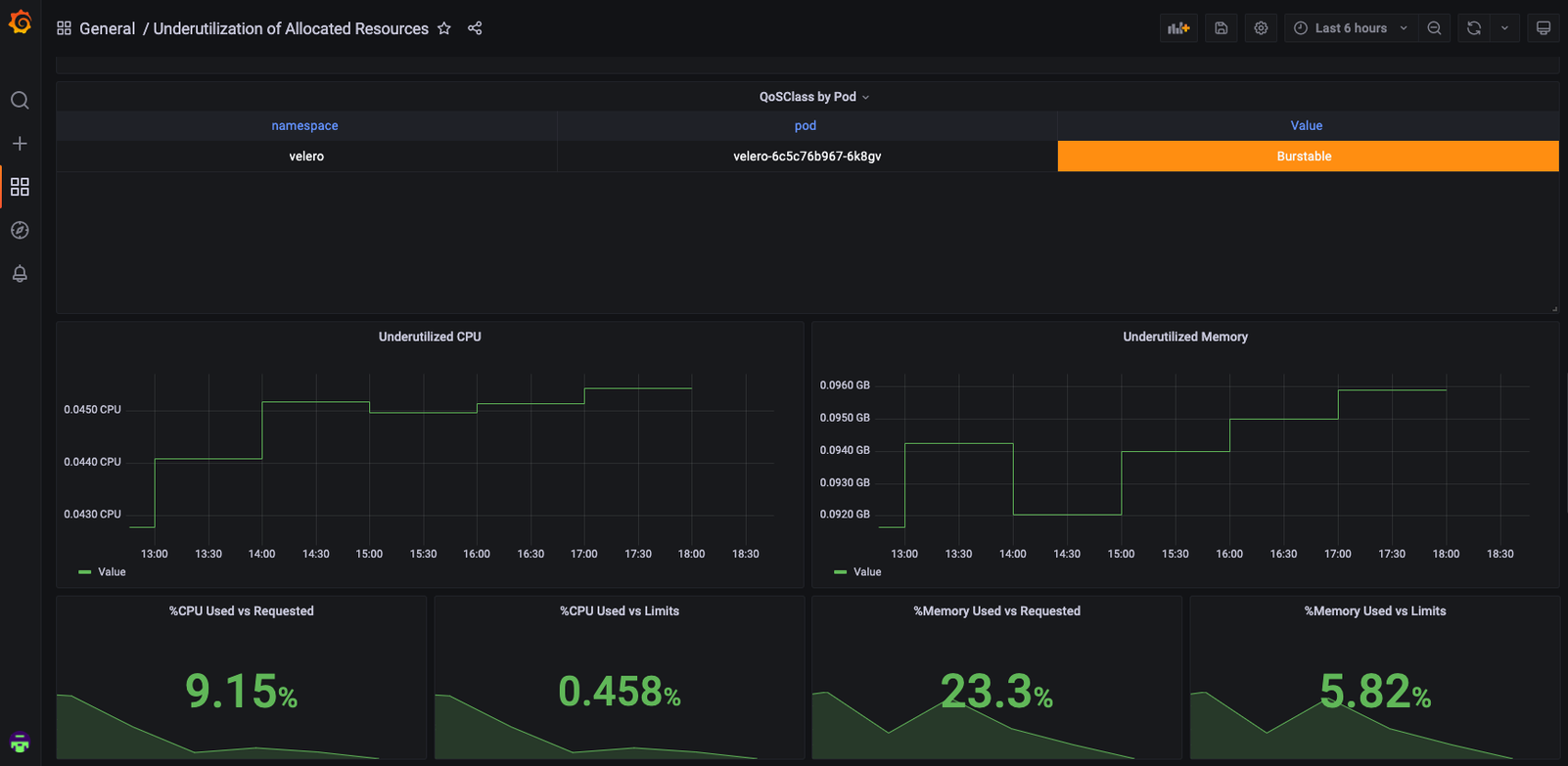
Task: Click the dashboard grid icon beside General
Action: 64,28
